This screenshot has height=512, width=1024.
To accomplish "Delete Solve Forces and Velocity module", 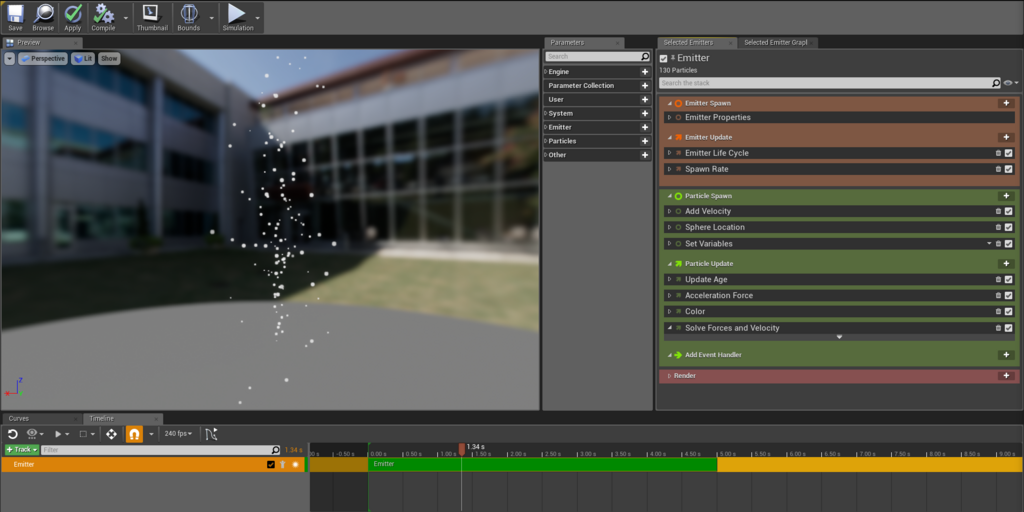I will tap(998, 328).
